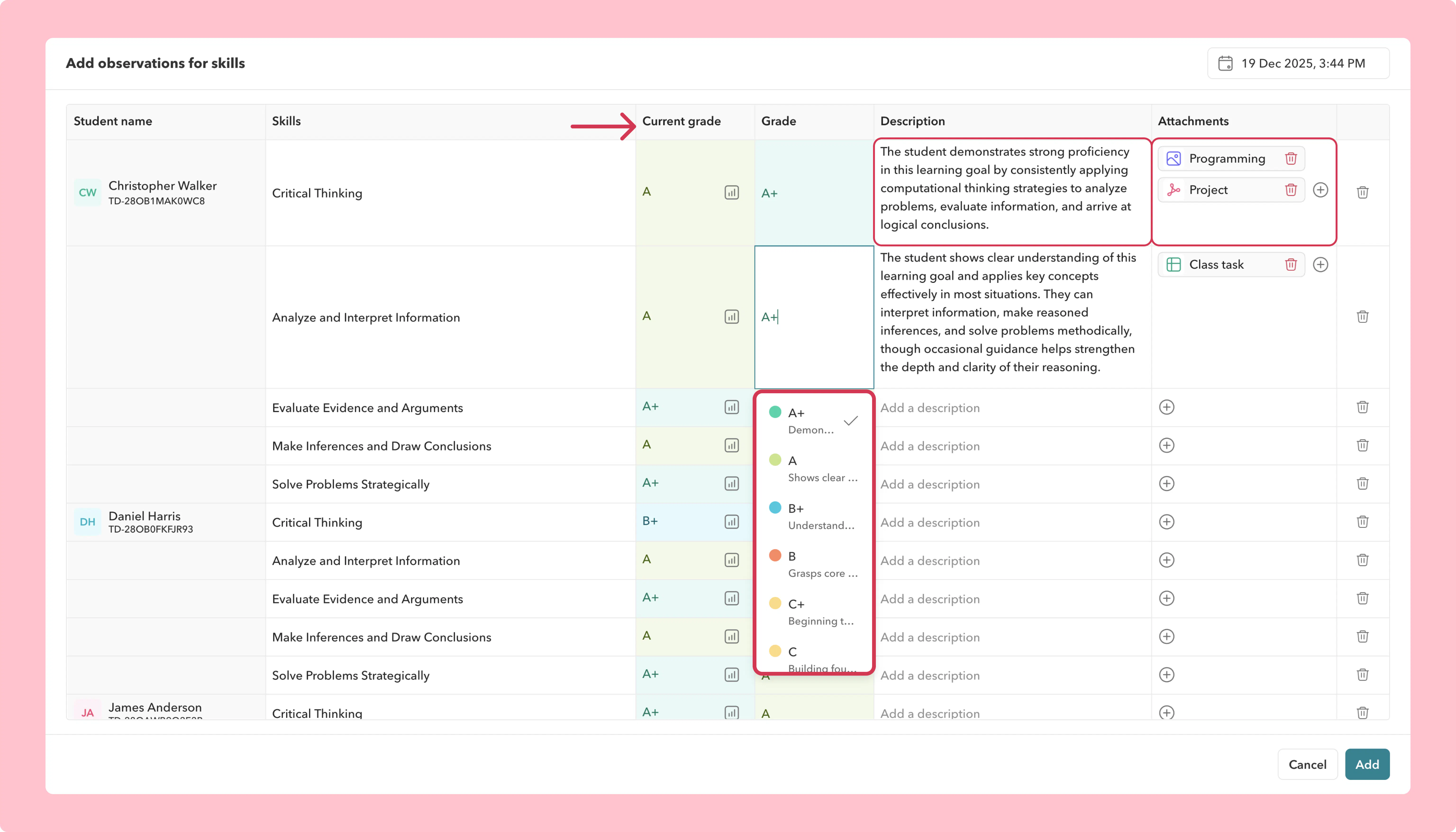Add attachment to Christopher's Solve Problems Strategically row
The image size is (1456, 832).
coord(1167,484)
